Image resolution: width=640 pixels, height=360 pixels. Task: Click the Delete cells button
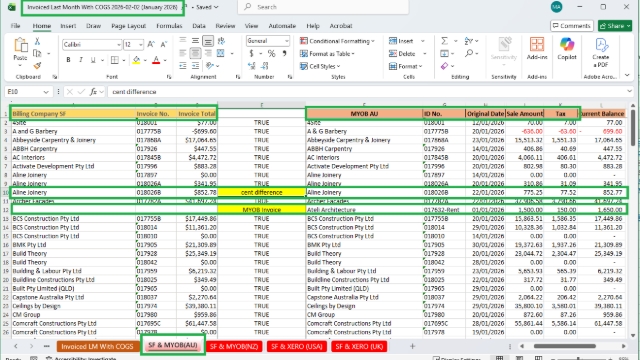coord(402,53)
